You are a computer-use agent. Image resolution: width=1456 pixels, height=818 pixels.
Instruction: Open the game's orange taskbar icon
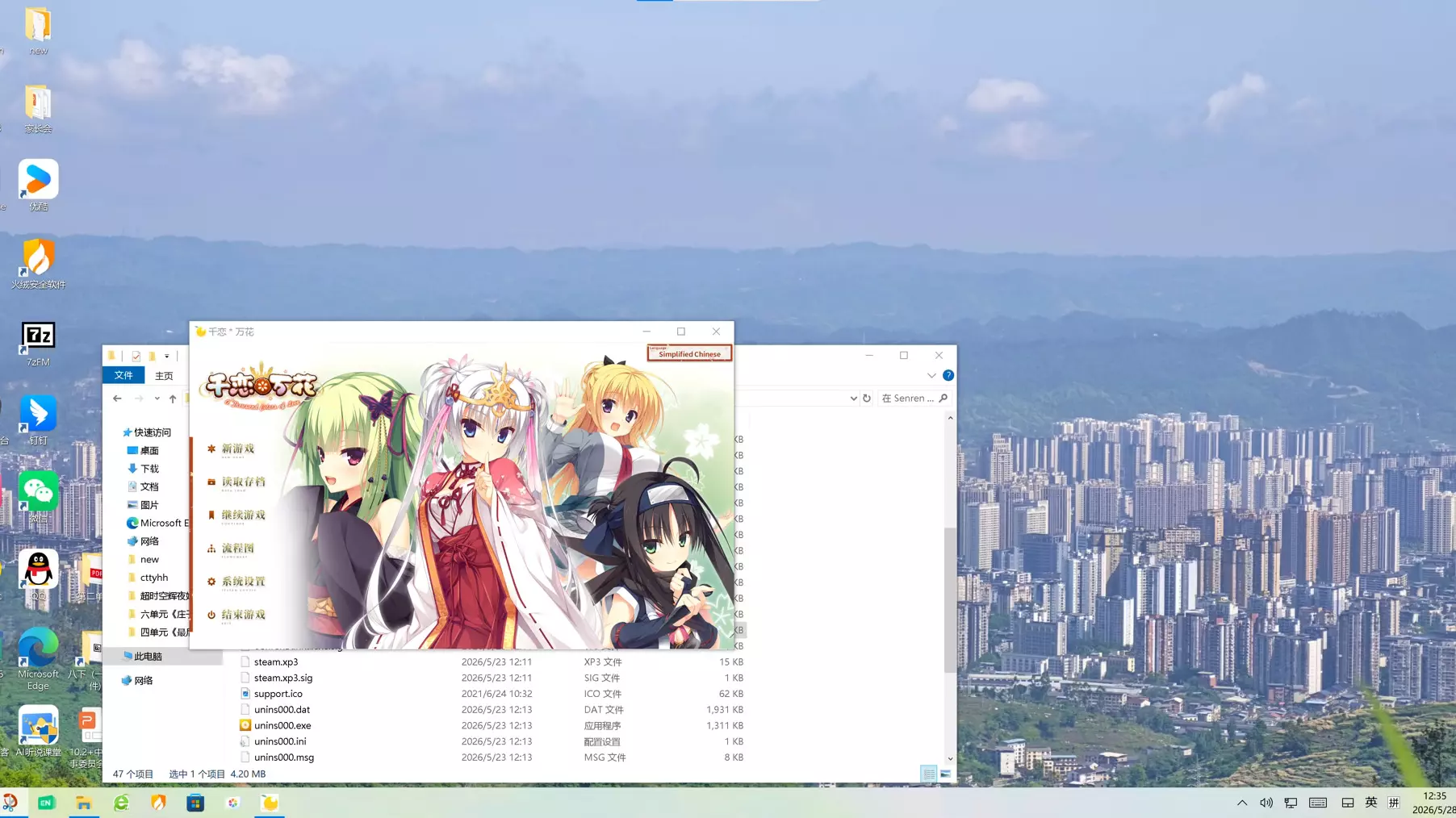pos(270,803)
